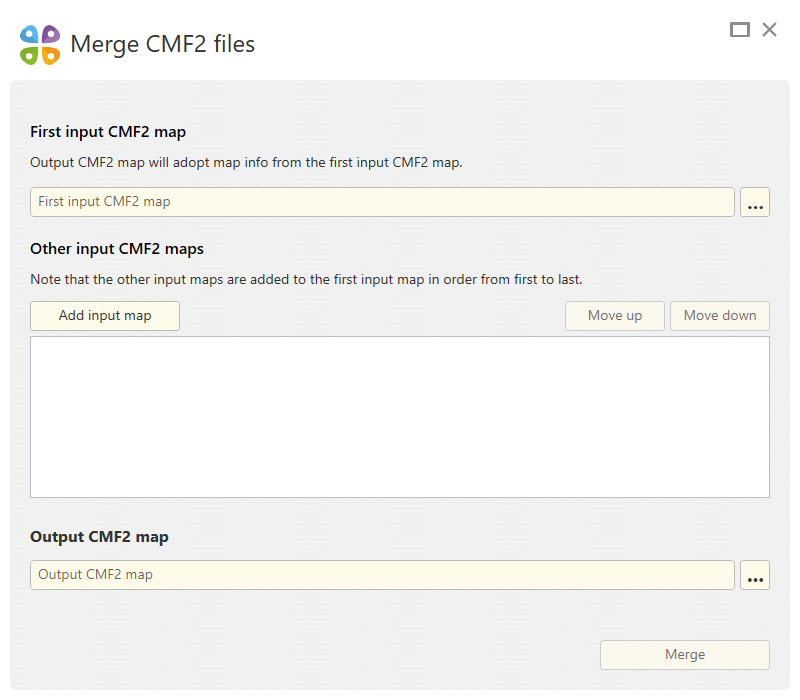Focus the First input CMF2 map field
Screen dimensions: 800x700
coord(382,202)
